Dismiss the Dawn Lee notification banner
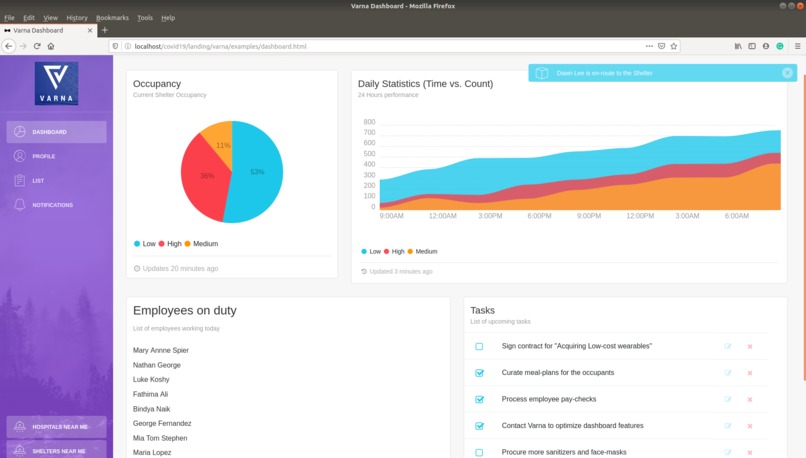806x458 pixels. [787, 73]
